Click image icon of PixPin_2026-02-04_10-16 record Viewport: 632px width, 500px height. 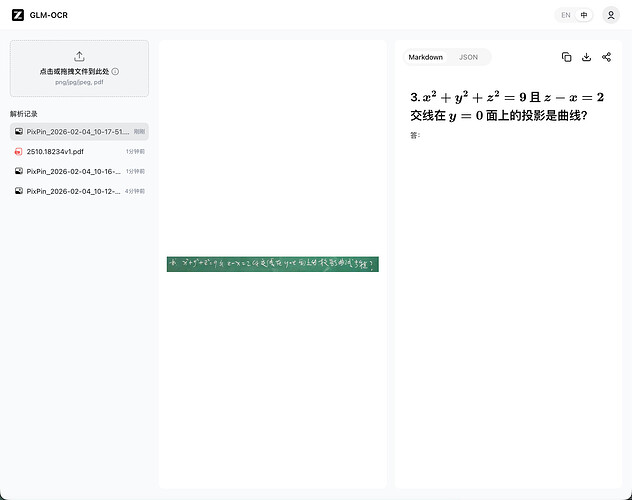(19, 171)
